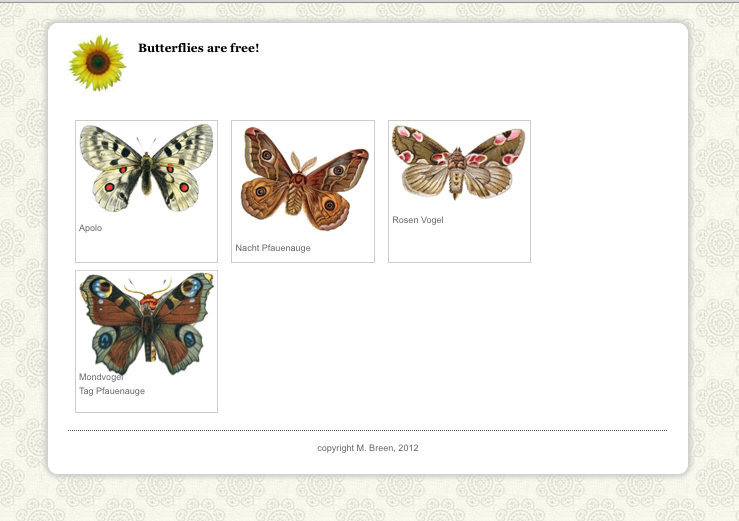The height and width of the screenshot is (521, 739).
Task: Click the copyright M. Breen, 2012 footer
Action: (x=368, y=448)
